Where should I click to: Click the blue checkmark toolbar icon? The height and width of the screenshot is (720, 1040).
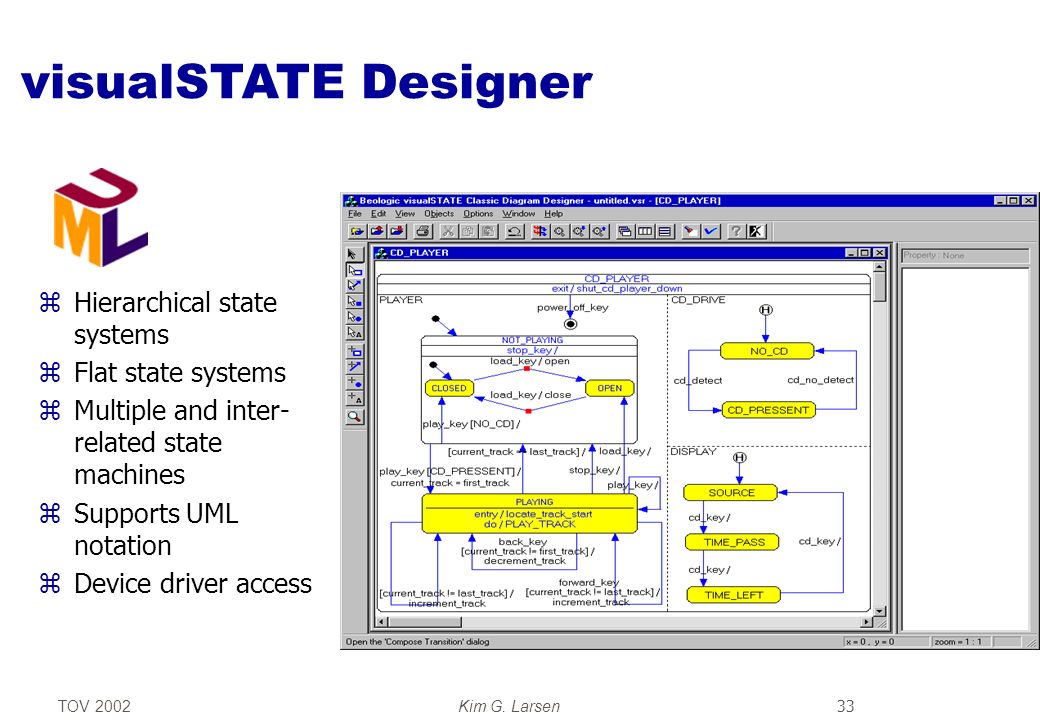coord(710,231)
